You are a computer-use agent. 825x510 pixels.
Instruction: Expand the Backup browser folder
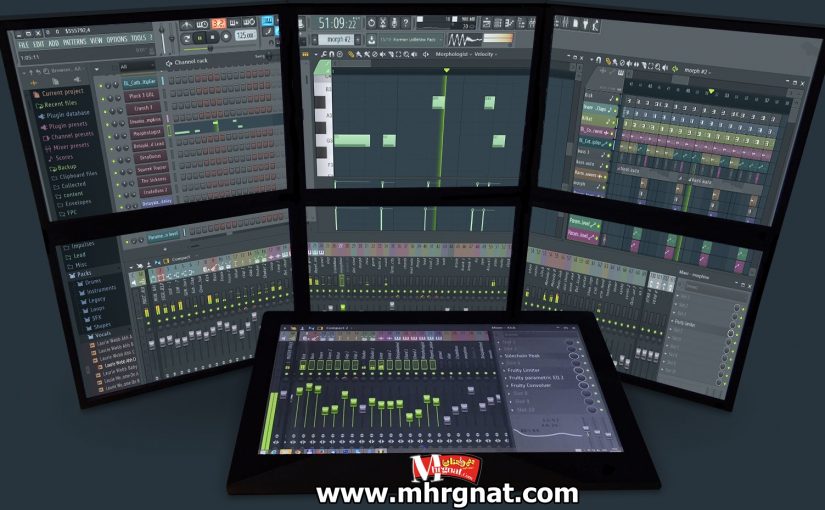coord(63,167)
